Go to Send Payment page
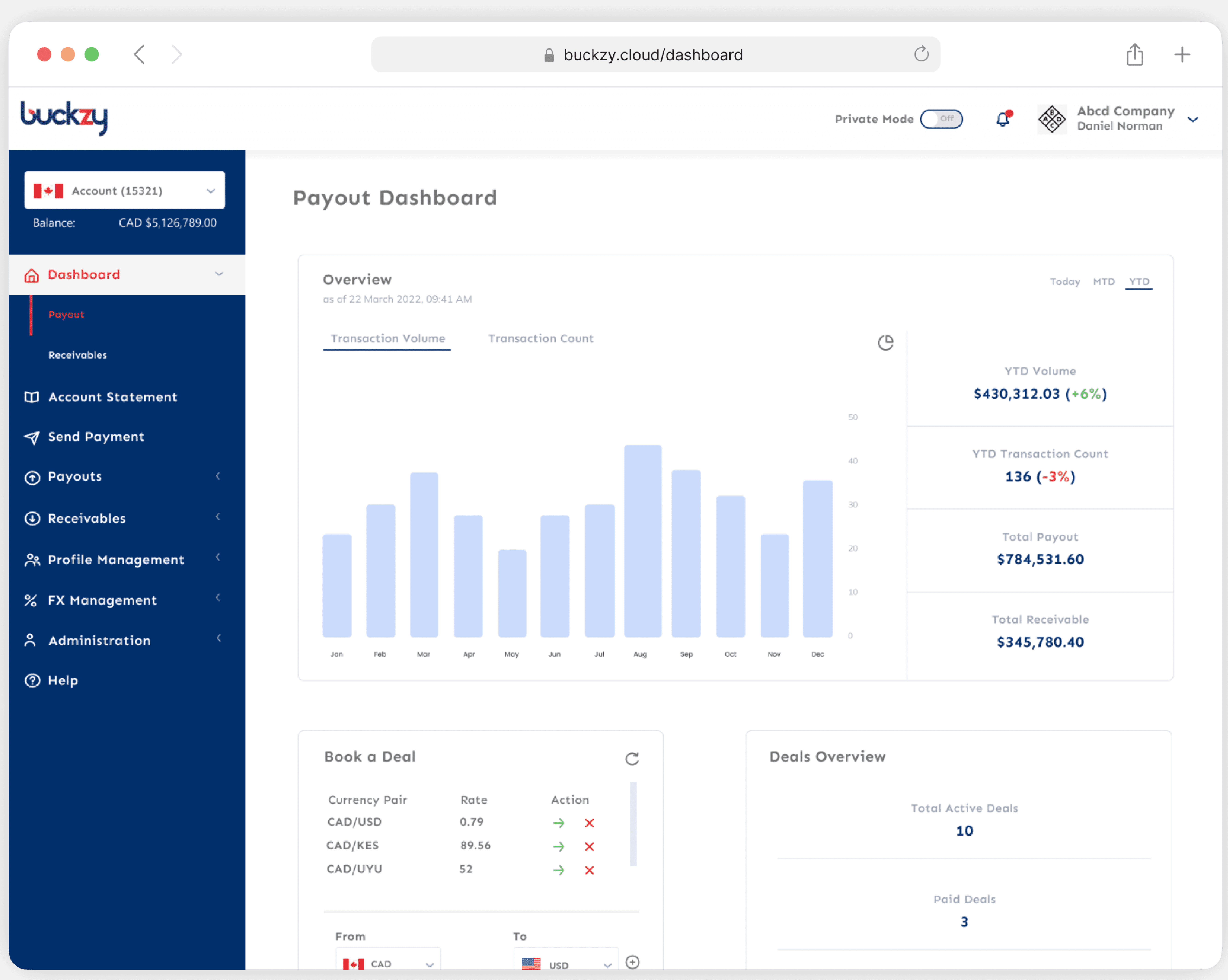 point(96,437)
